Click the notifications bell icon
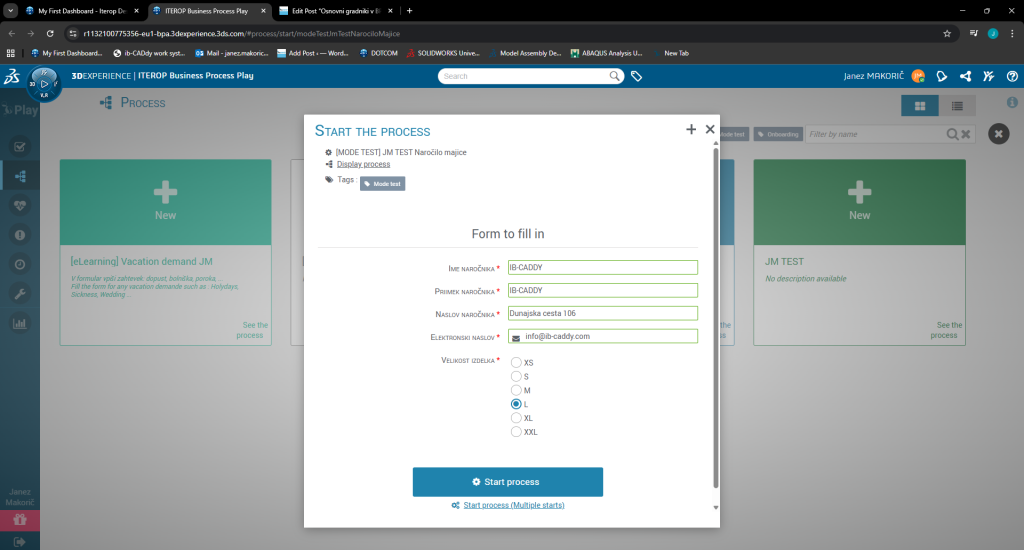Screen dimensions: 1024x550 tap(941, 76)
